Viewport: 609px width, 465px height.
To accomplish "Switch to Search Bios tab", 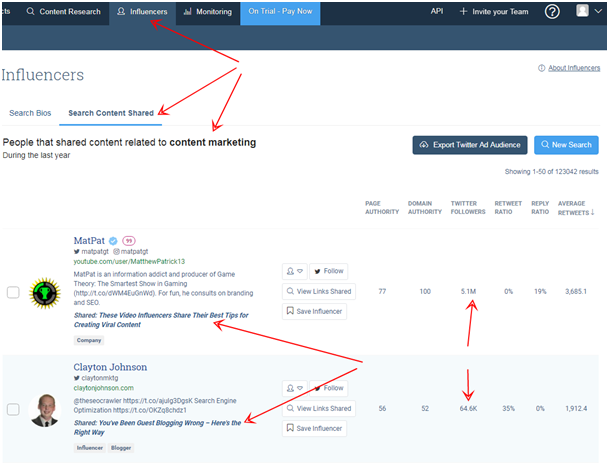I will pyautogui.click(x=30, y=113).
